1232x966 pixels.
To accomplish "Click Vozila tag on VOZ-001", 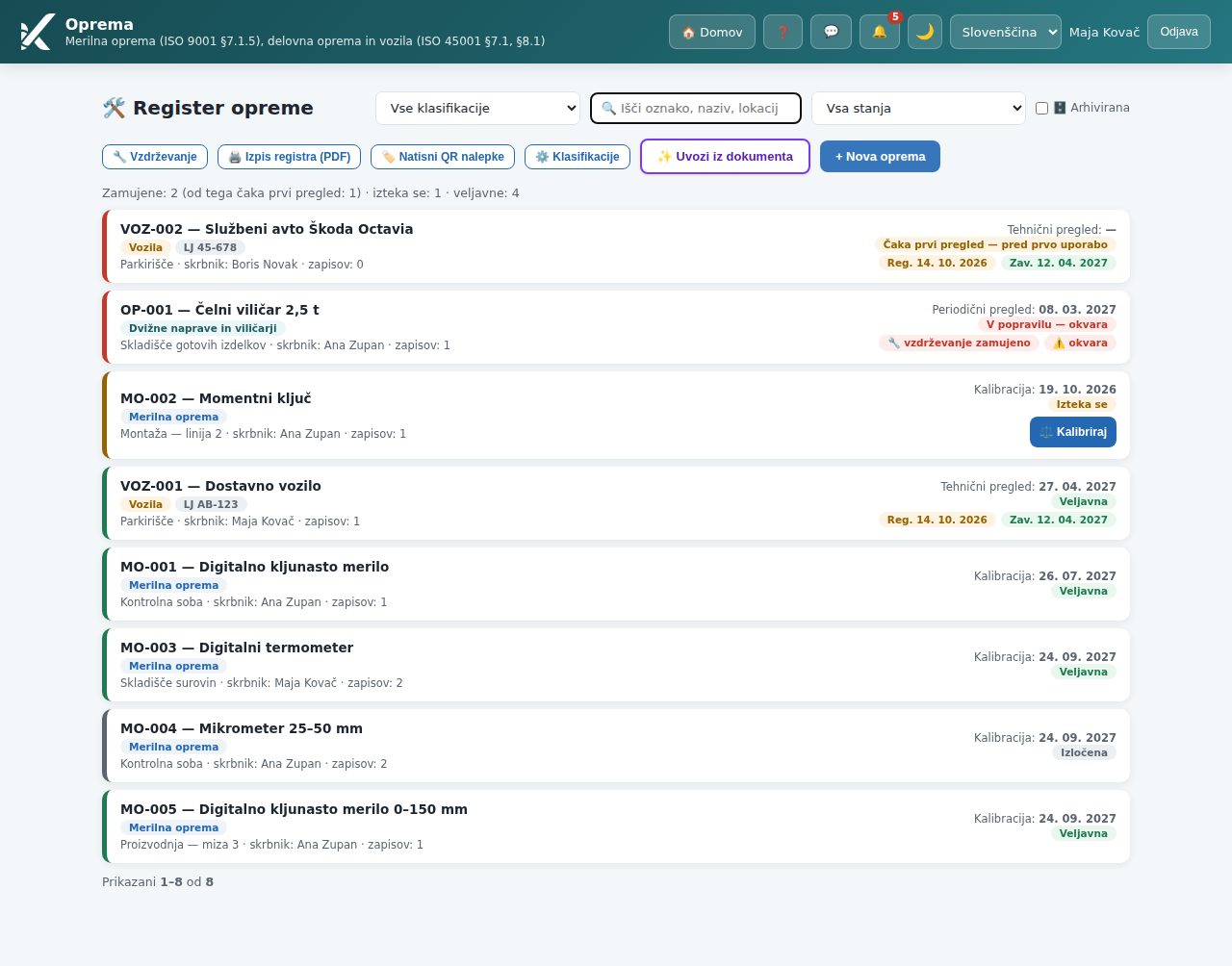I will coord(145,504).
